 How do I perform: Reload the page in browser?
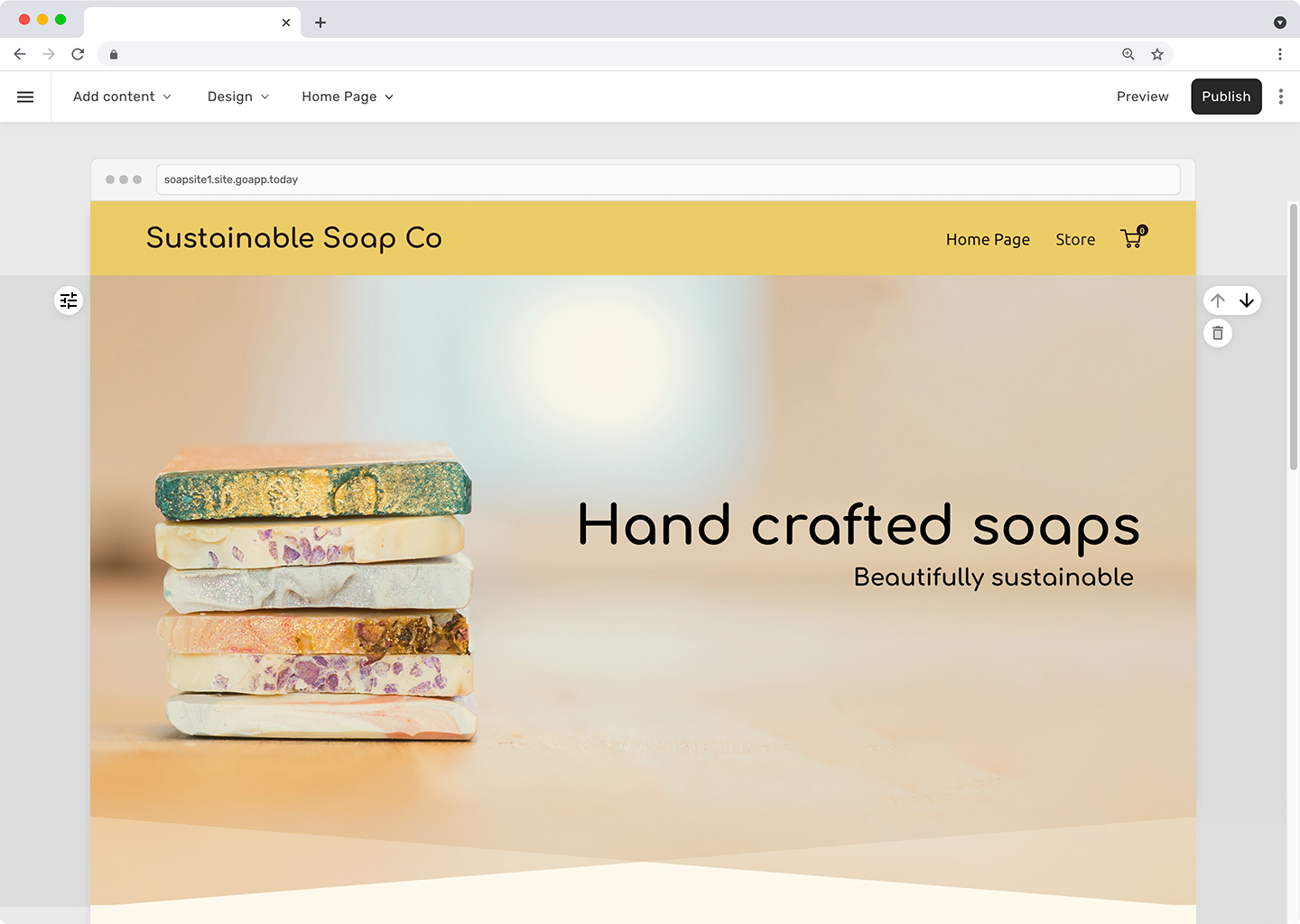tap(78, 54)
